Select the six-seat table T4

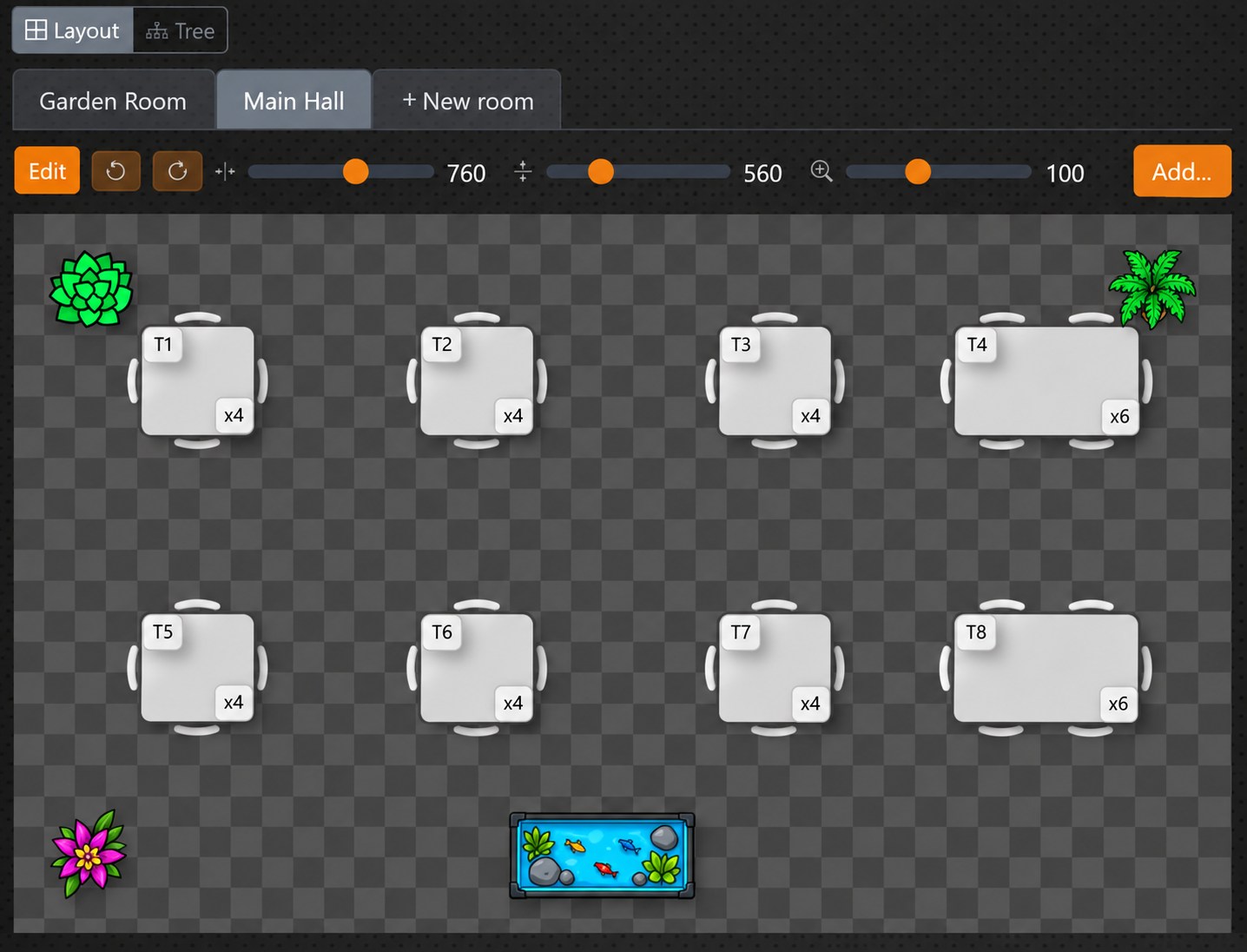1046,380
